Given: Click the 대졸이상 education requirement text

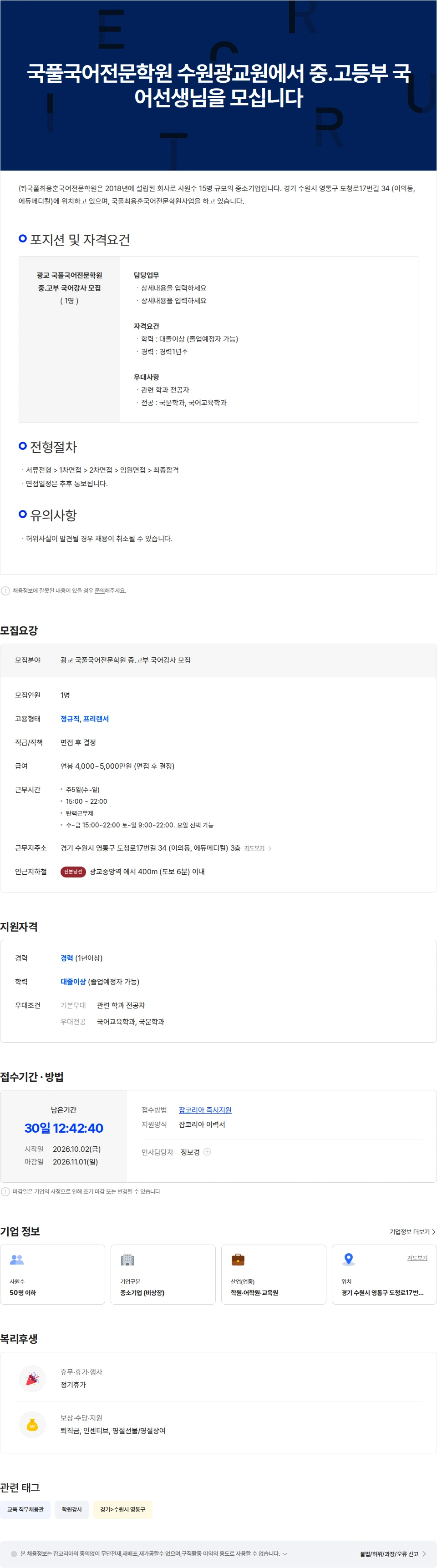Looking at the screenshot, I should click(100, 981).
